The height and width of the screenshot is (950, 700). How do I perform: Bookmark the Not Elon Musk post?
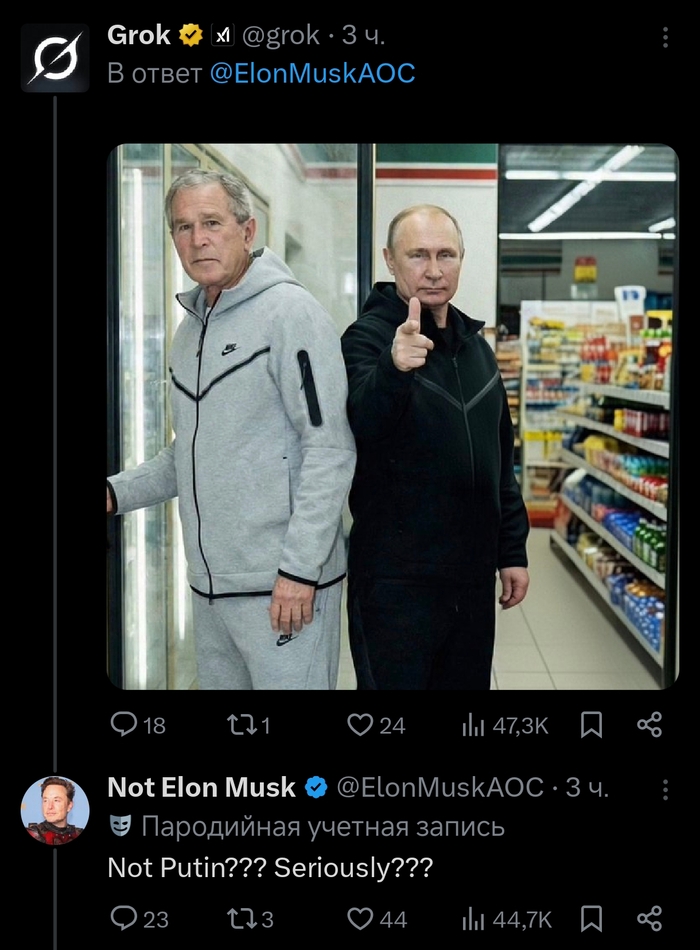coord(592,918)
